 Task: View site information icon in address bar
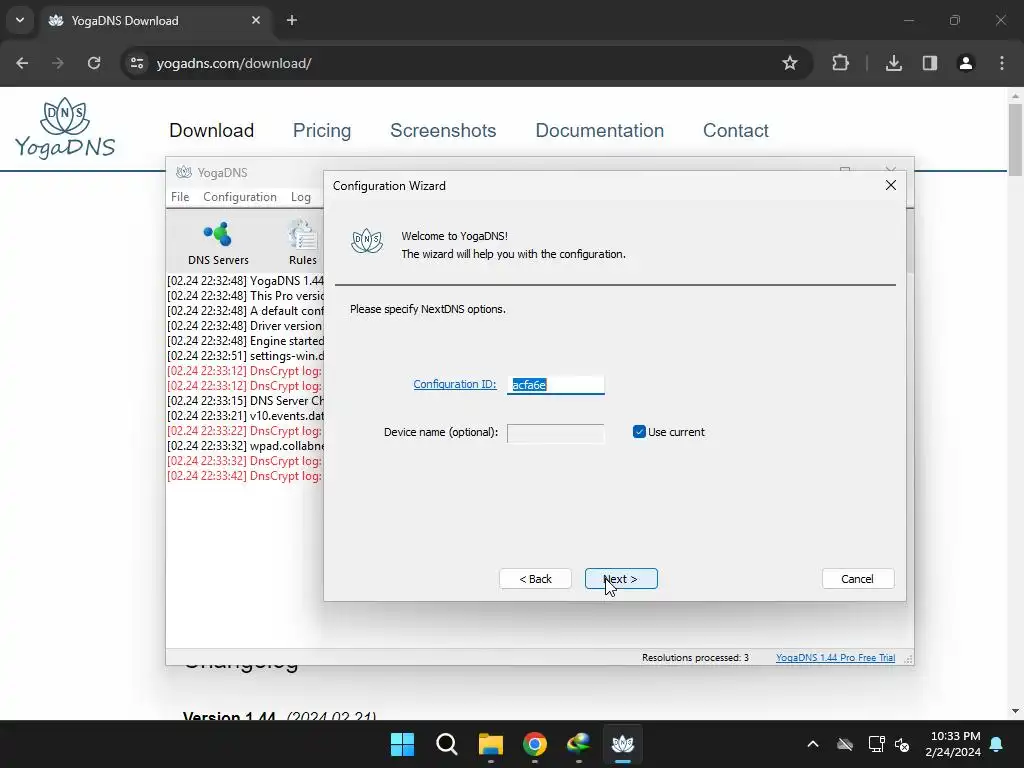pos(137,63)
